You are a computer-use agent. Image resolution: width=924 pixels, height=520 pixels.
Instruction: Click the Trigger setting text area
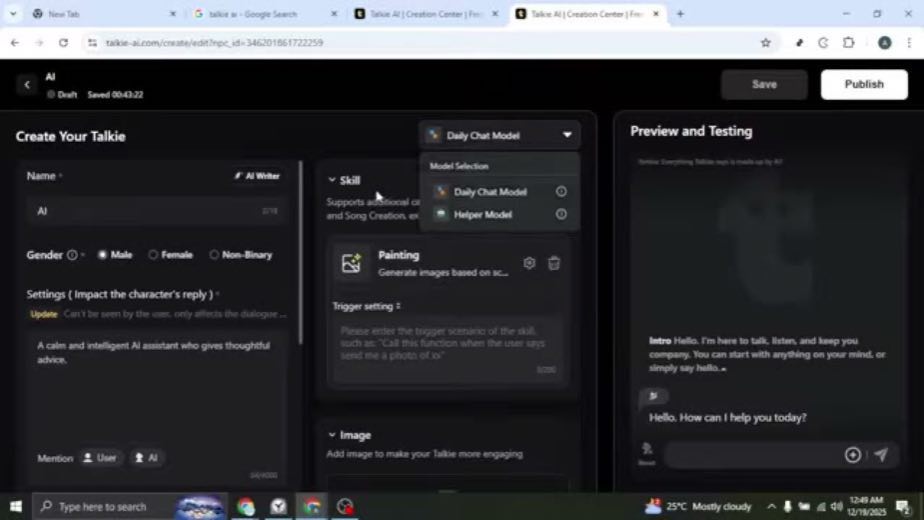click(x=448, y=351)
